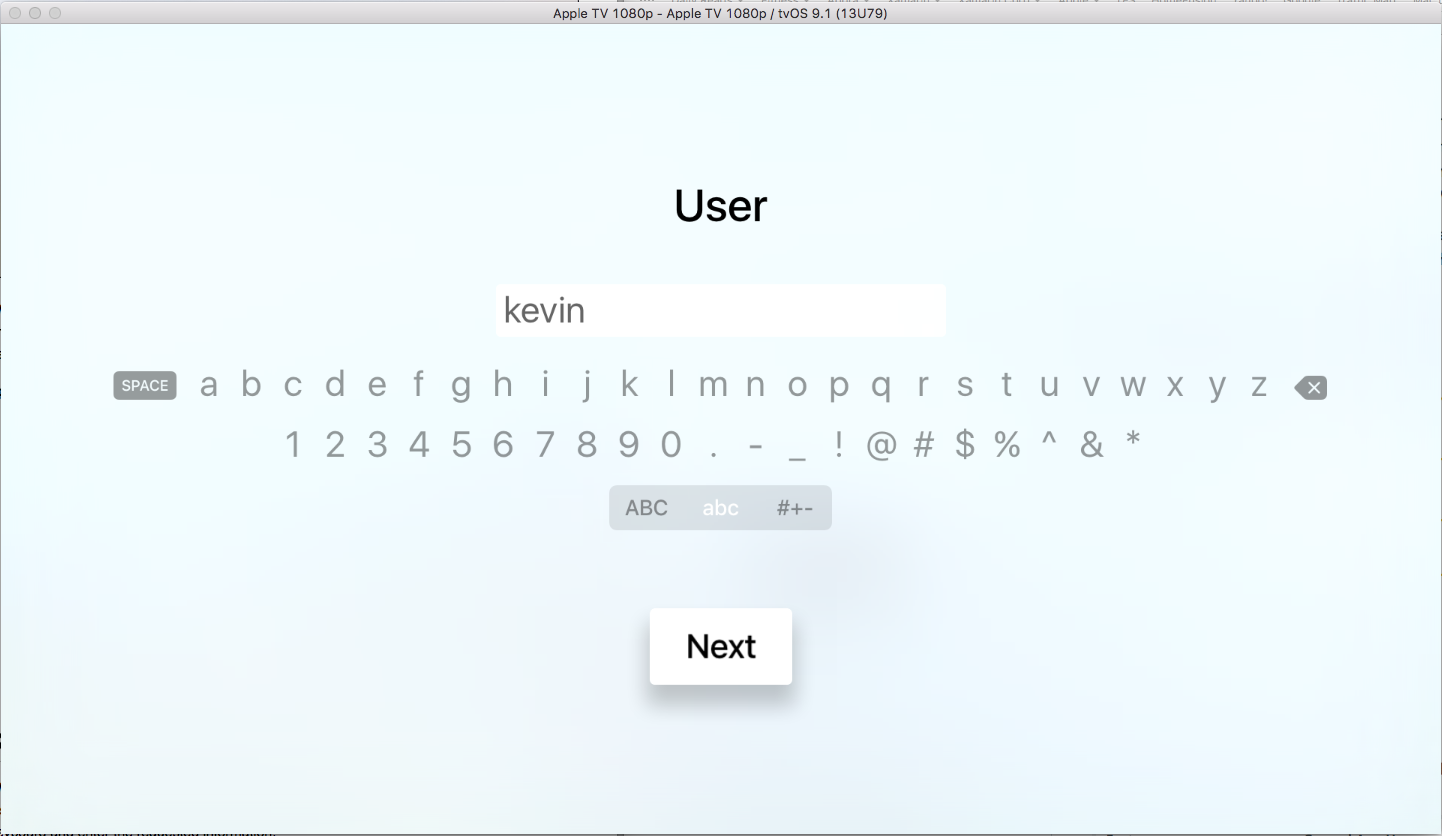Select the letter z key
1442x836 pixels.
(1259, 385)
